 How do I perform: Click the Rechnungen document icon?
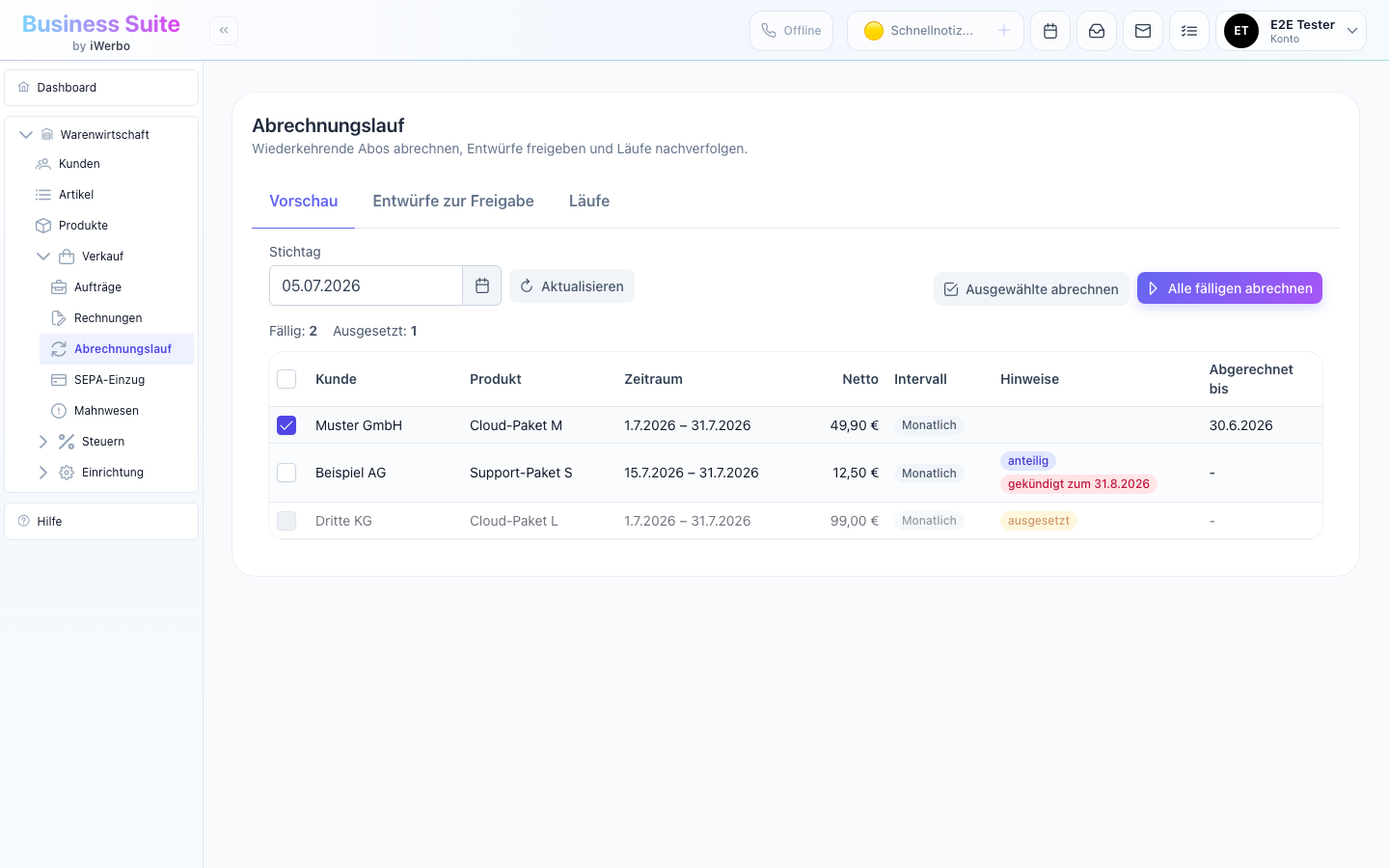tap(59, 318)
